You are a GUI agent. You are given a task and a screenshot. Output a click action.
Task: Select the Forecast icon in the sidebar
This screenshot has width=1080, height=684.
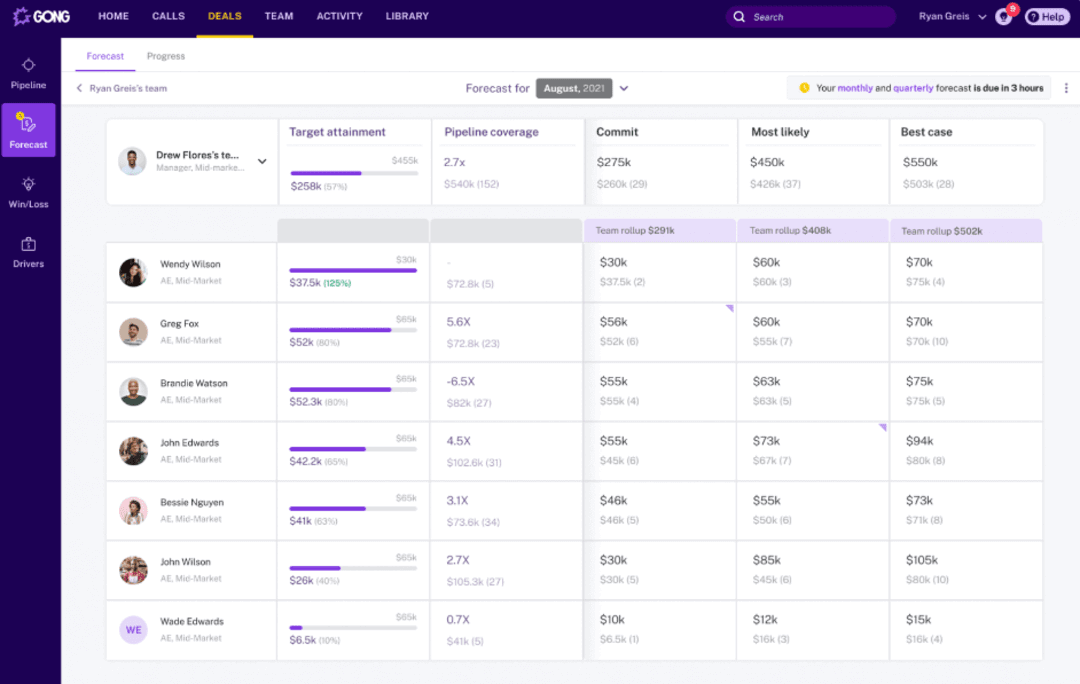pos(28,130)
